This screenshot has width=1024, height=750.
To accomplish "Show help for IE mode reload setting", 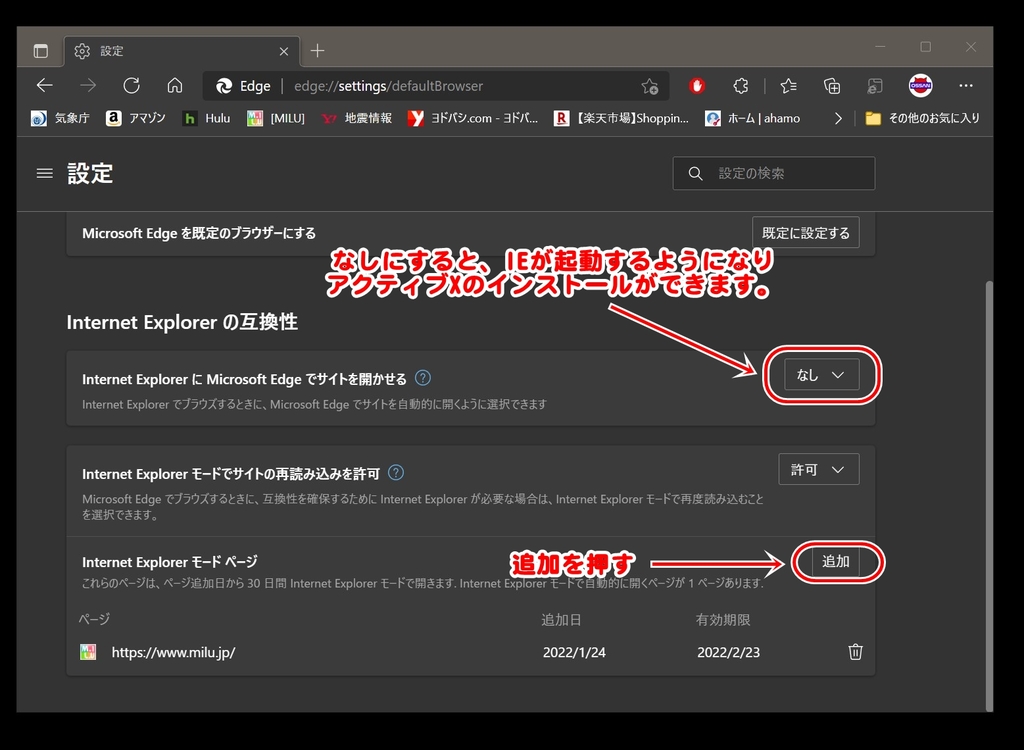I will tap(396, 473).
